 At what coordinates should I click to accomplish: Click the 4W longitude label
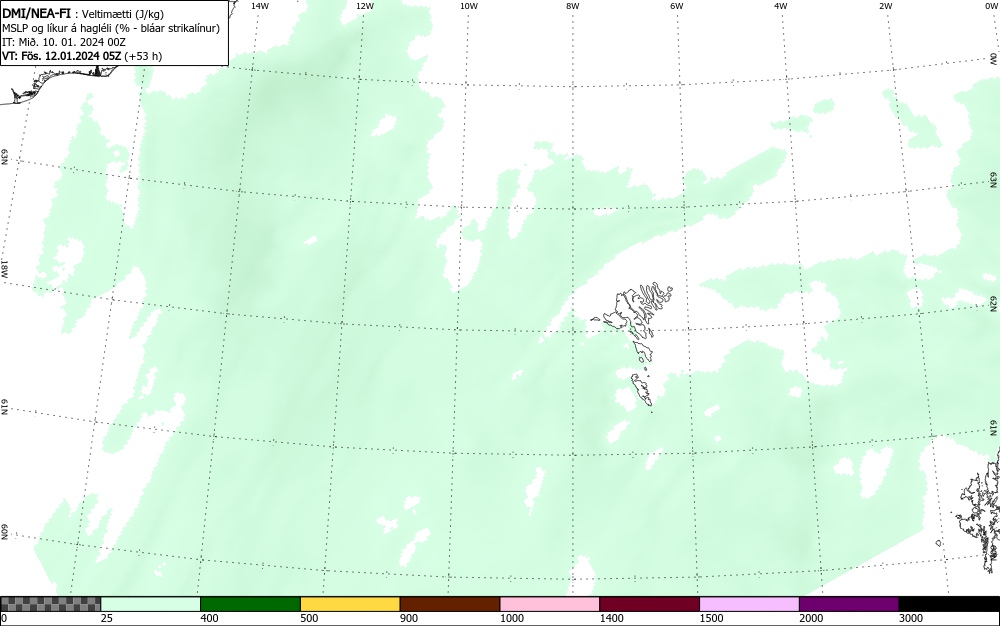pyautogui.click(x=781, y=6)
